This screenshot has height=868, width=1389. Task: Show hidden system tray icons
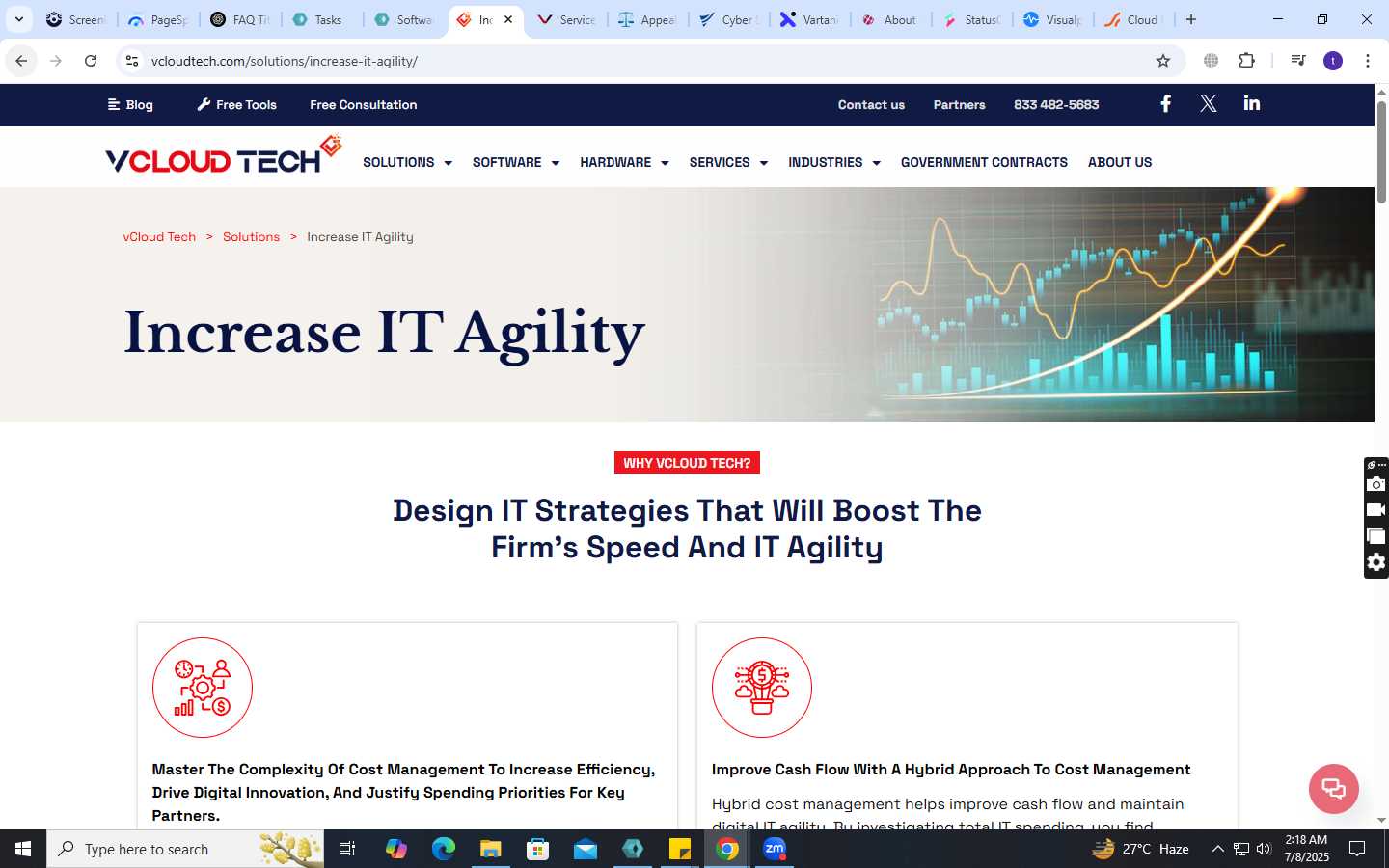pos(1217,849)
